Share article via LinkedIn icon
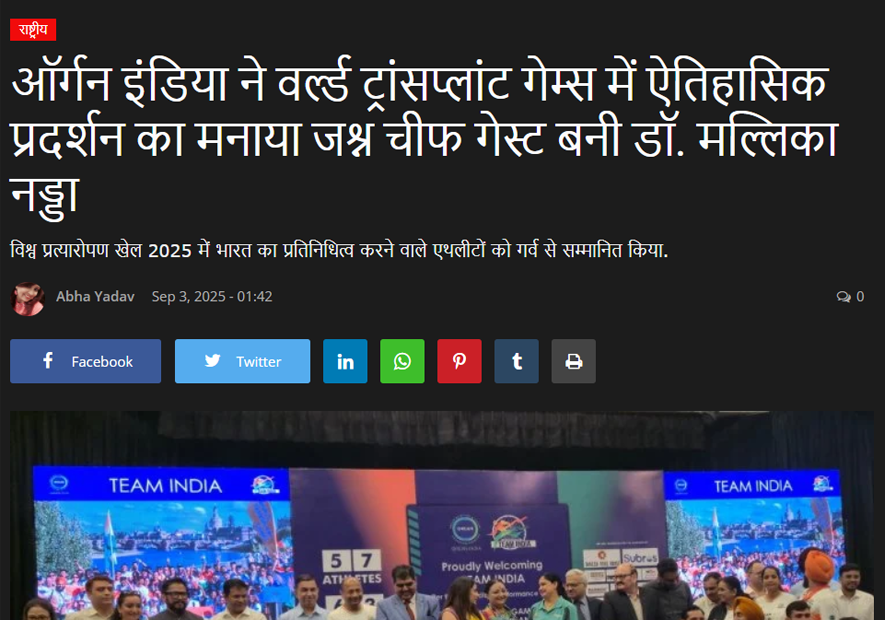 [345, 361]
